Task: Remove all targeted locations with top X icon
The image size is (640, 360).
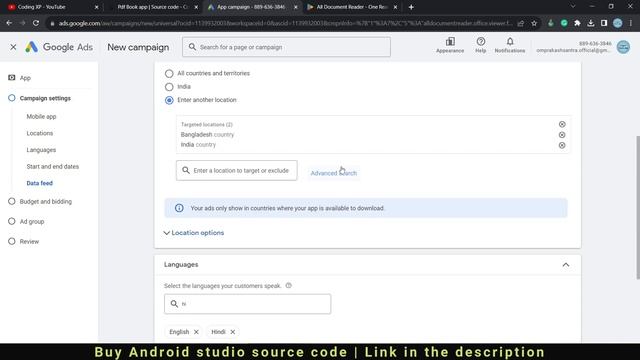Action: [x=562, y=124]
